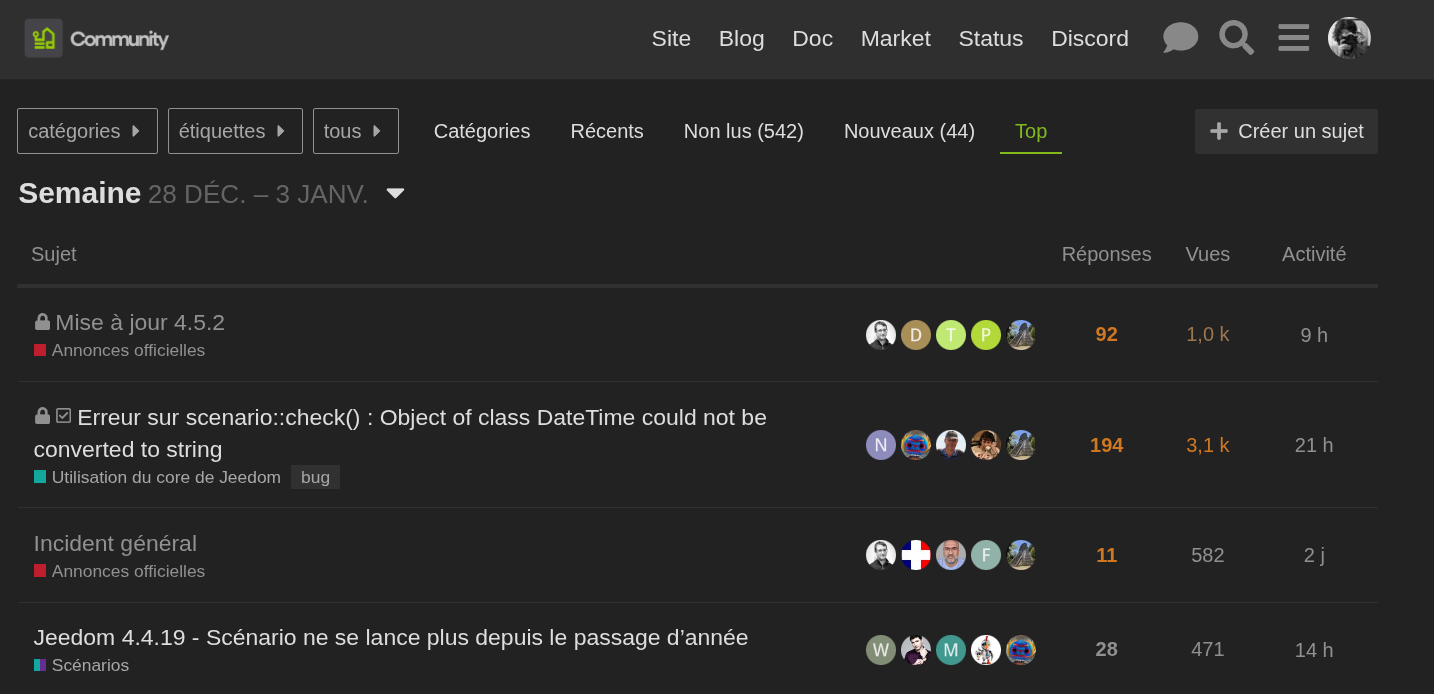Open the search magnifier icon
Viewport: 1434px width, 694px height.
click(1236, 39)
